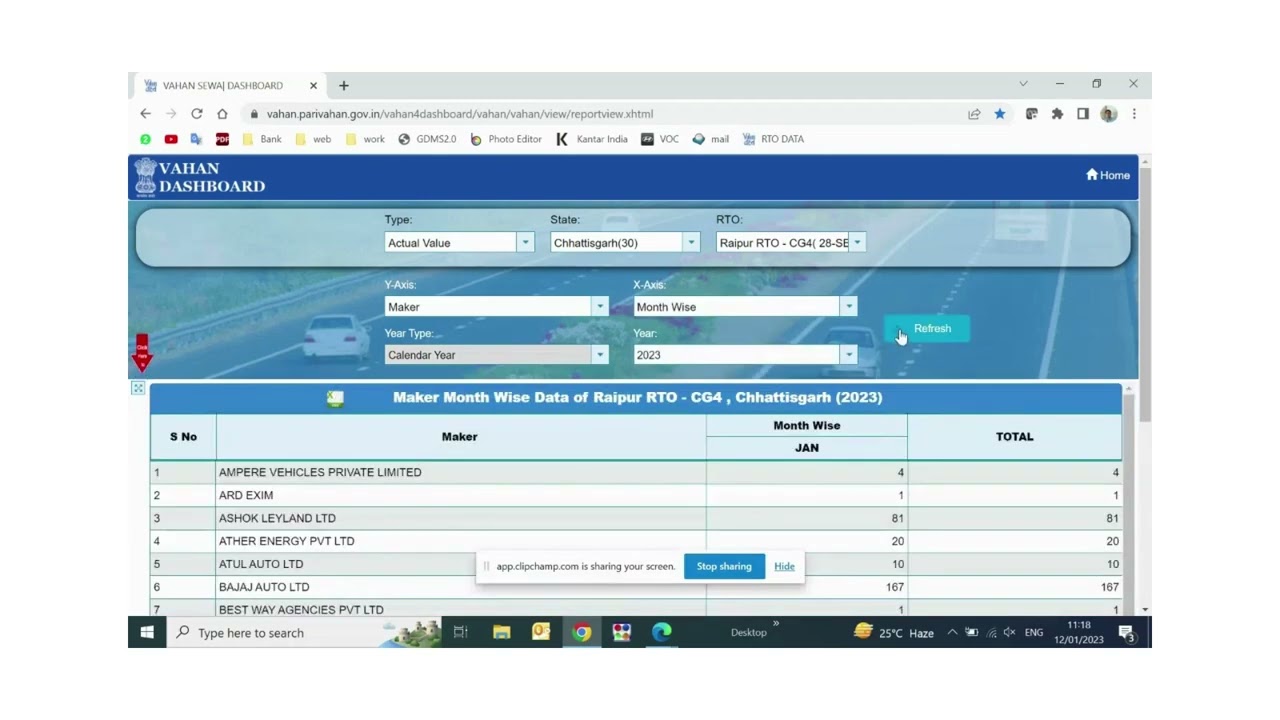This screenshot has height=720, width=1280.
Task: Click the browser address bar URL
Action: [x=460, y=114]
